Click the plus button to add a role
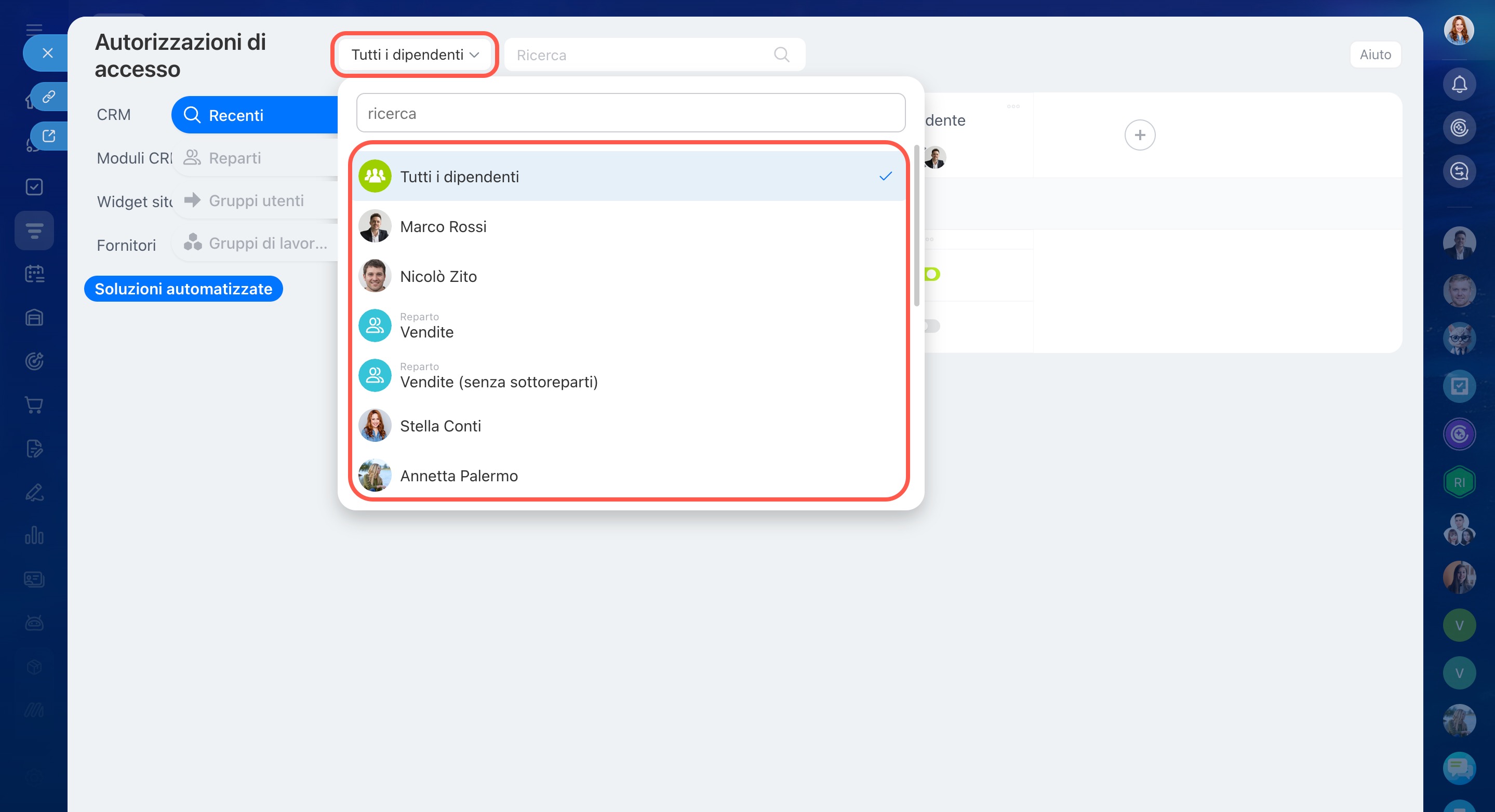Image resolution: width=1495 pixels, height=812 pixels. (1139, 135)
